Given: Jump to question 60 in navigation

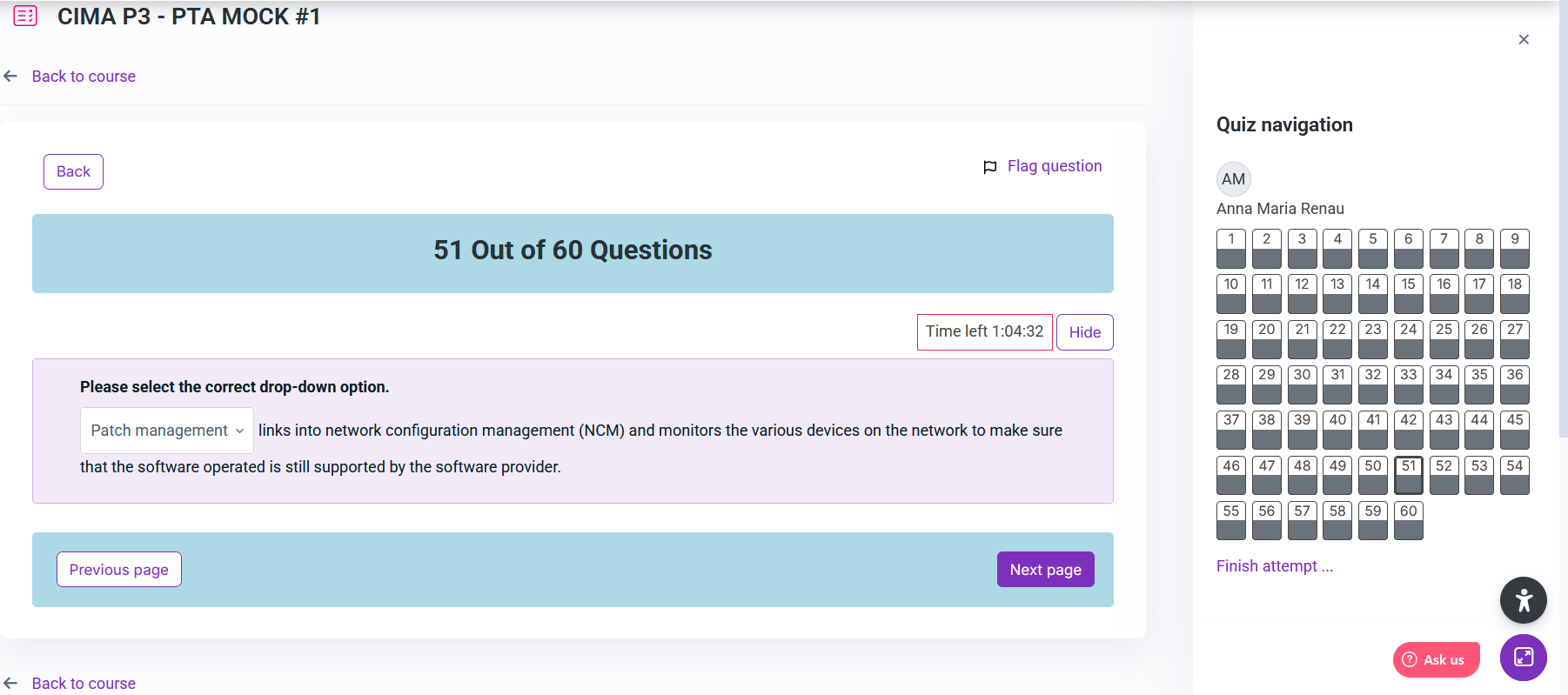Looking at the screenshot, I should (x=1408, y=521).
